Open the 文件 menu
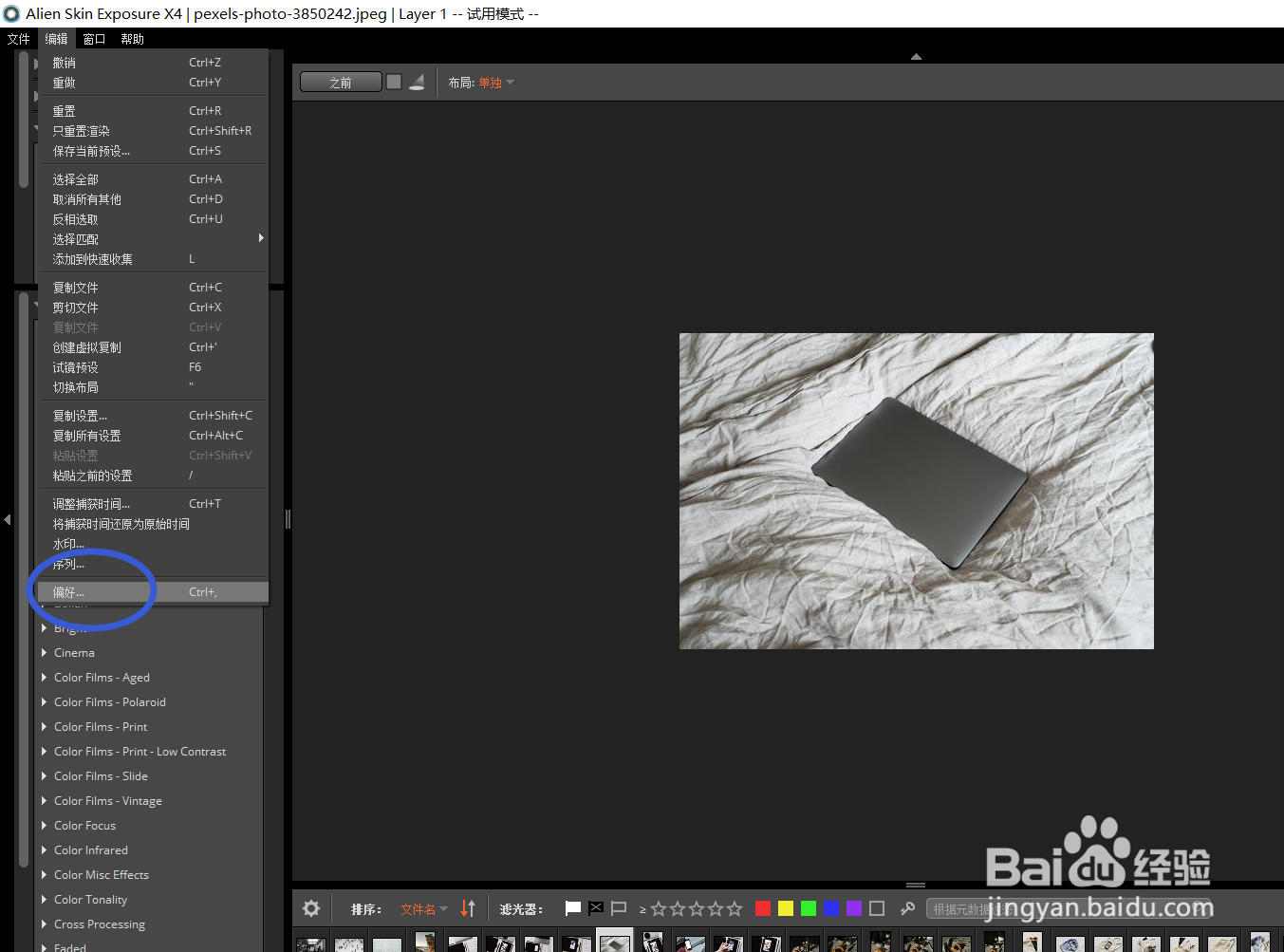 point(18,39)
